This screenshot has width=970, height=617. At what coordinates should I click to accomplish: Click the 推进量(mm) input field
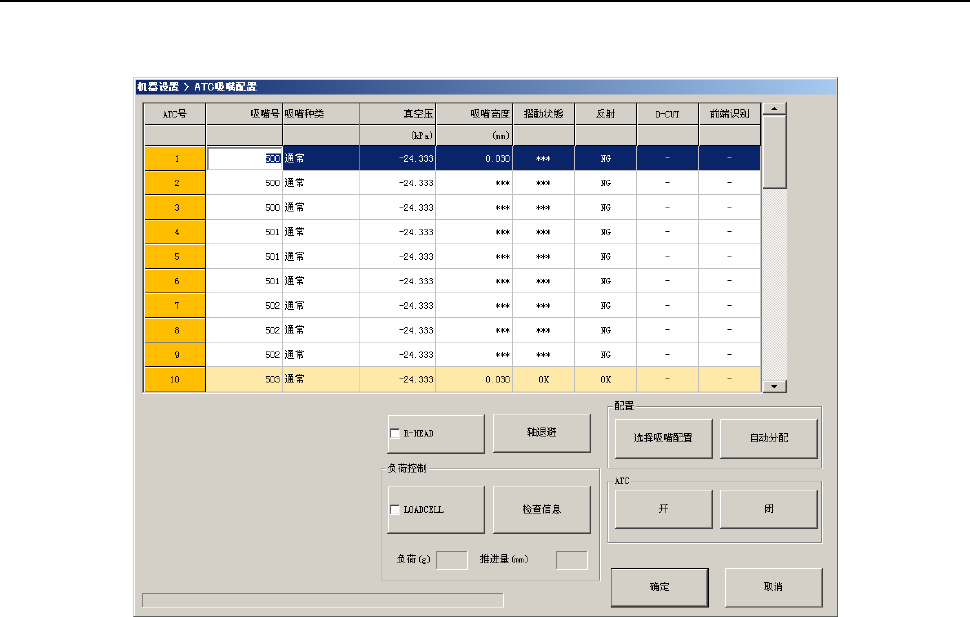(571, 560)
